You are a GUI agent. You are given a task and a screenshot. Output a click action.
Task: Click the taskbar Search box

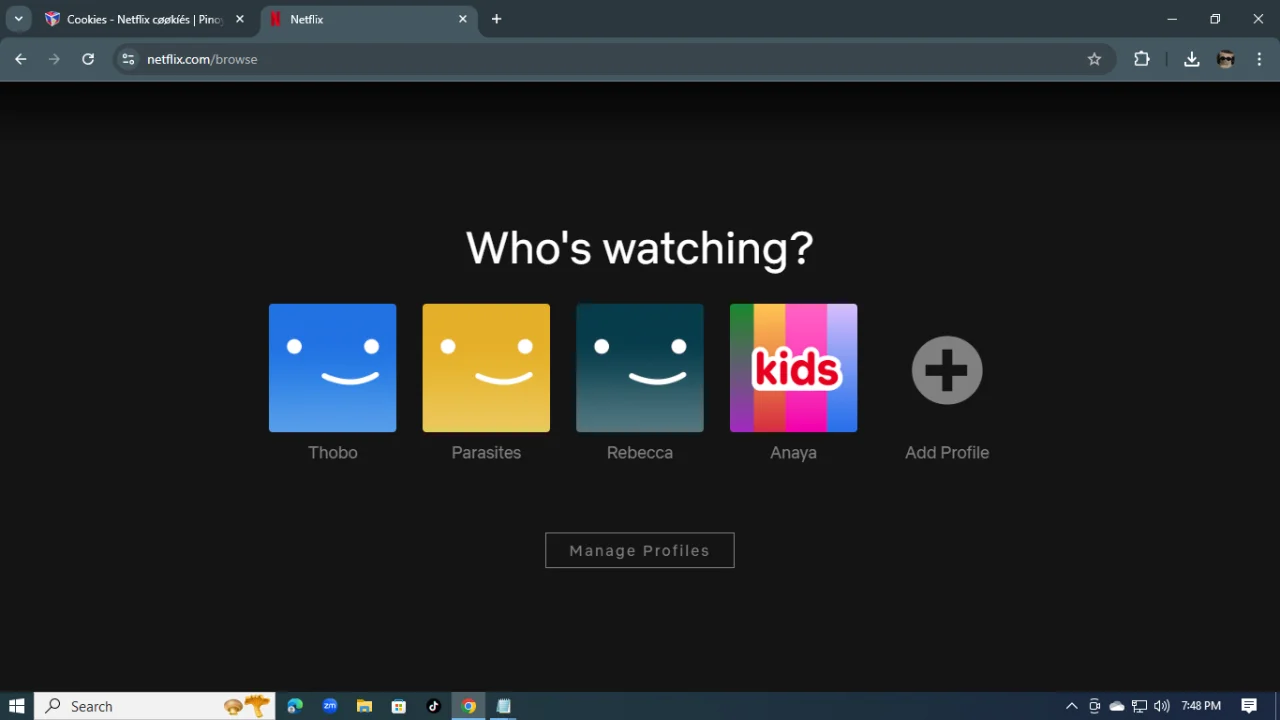(x=155, y=706)
